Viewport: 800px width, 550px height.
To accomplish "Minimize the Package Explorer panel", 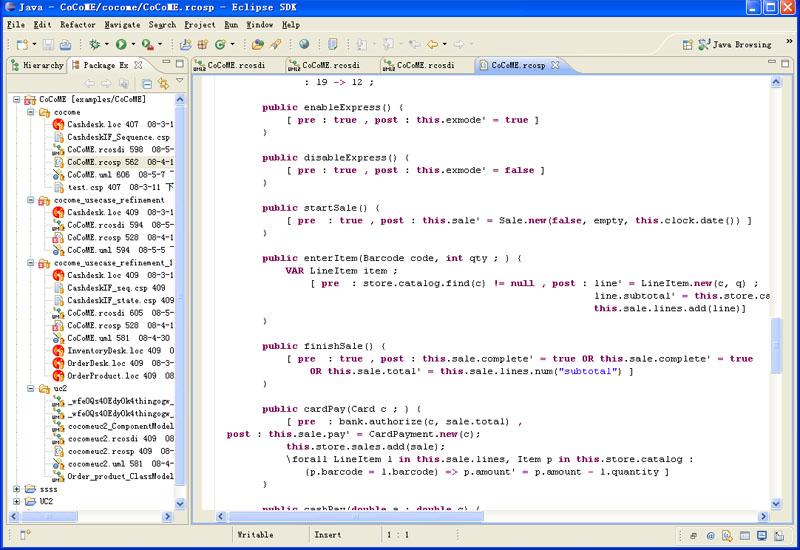I will 166,62.
